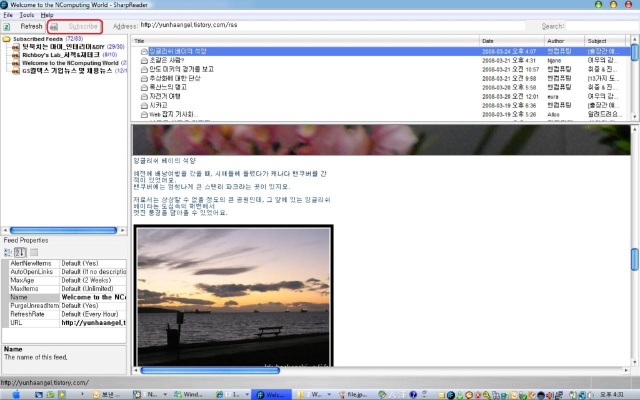This screenshot has height=400, width=640.
Task: Switch to the Welc... taskbar button
Action: coord(271,394)
